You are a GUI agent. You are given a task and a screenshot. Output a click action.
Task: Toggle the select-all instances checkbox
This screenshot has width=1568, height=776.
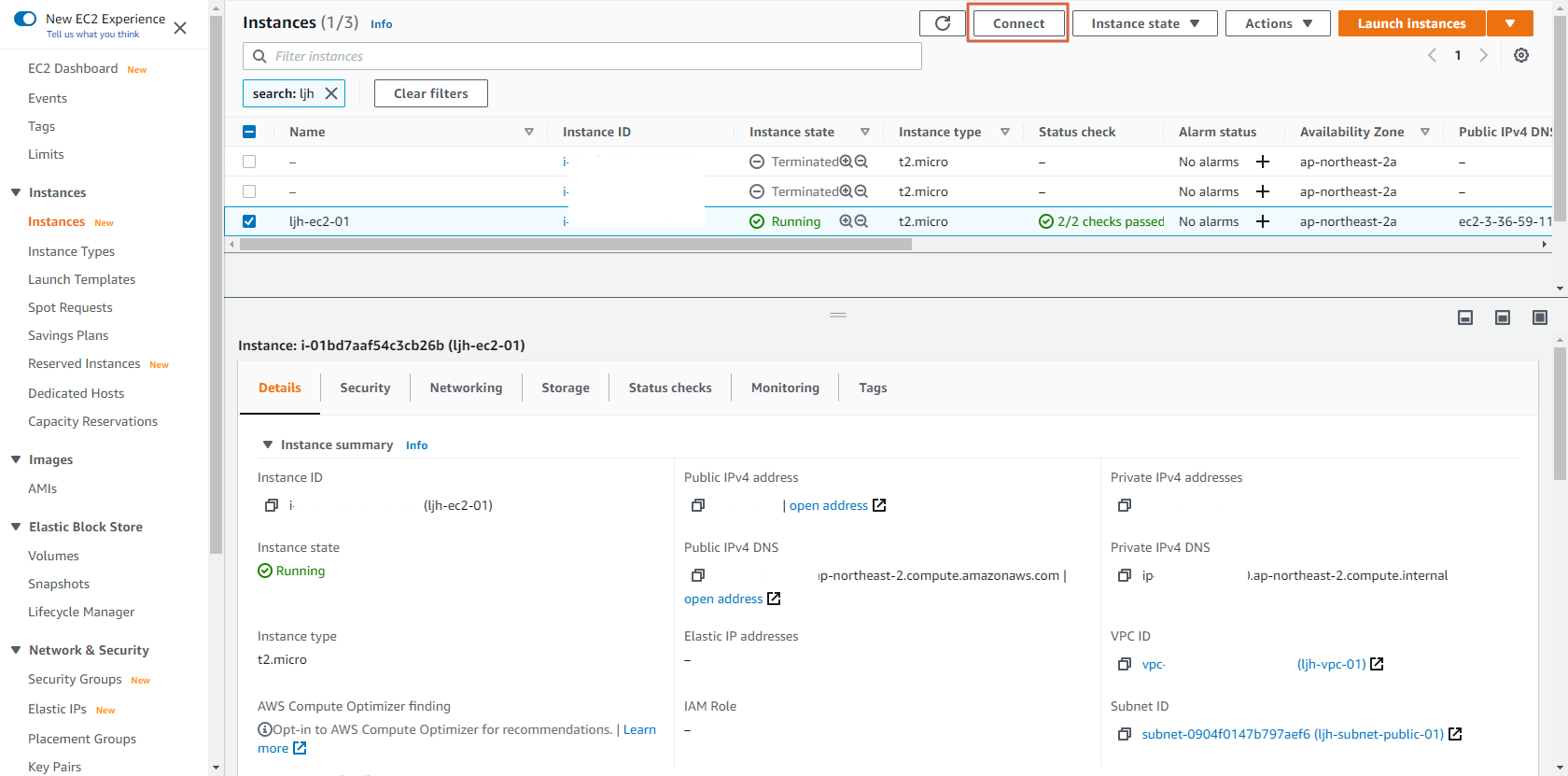pos(249,132)
